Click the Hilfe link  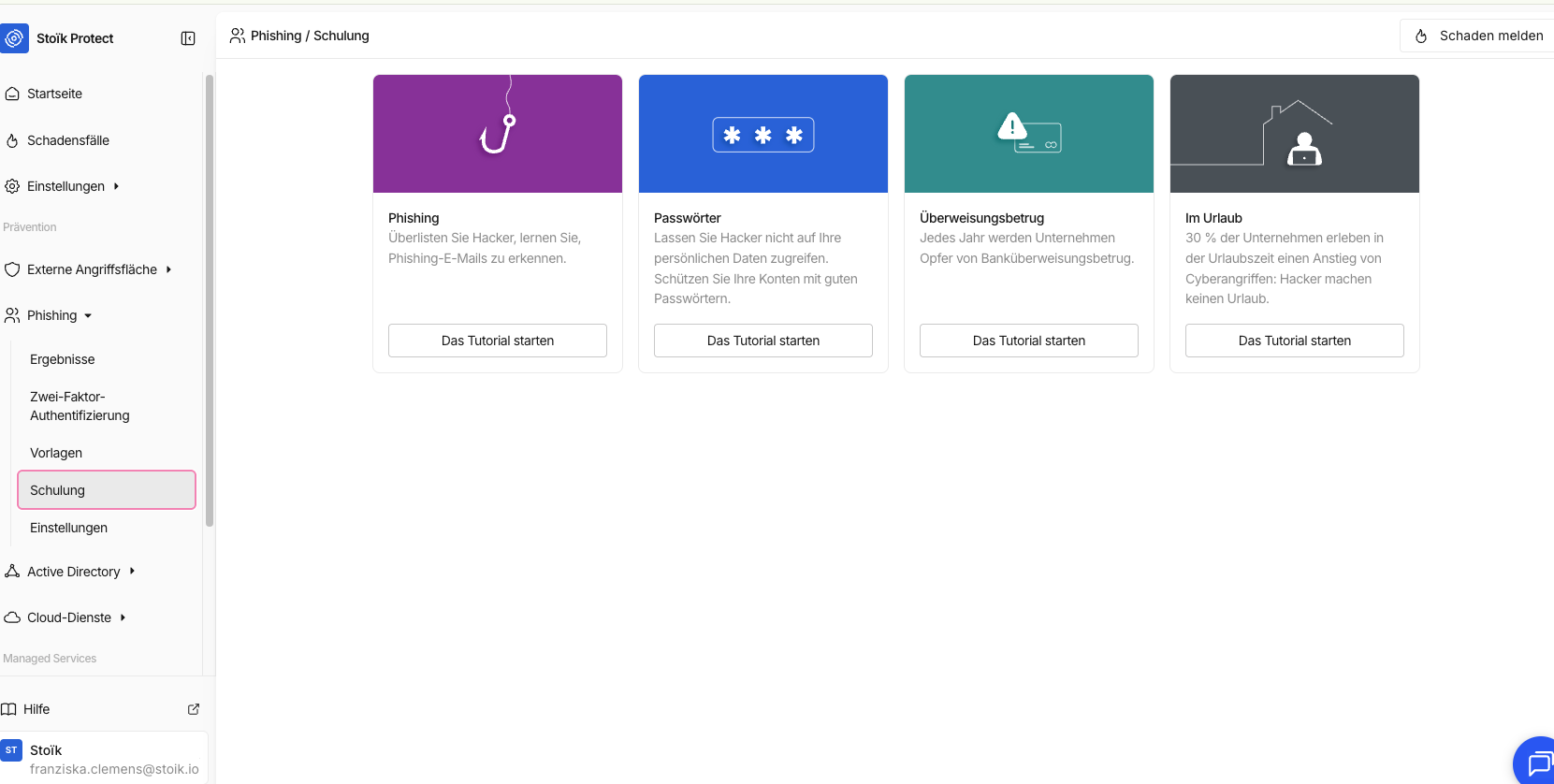coord(36,709)
